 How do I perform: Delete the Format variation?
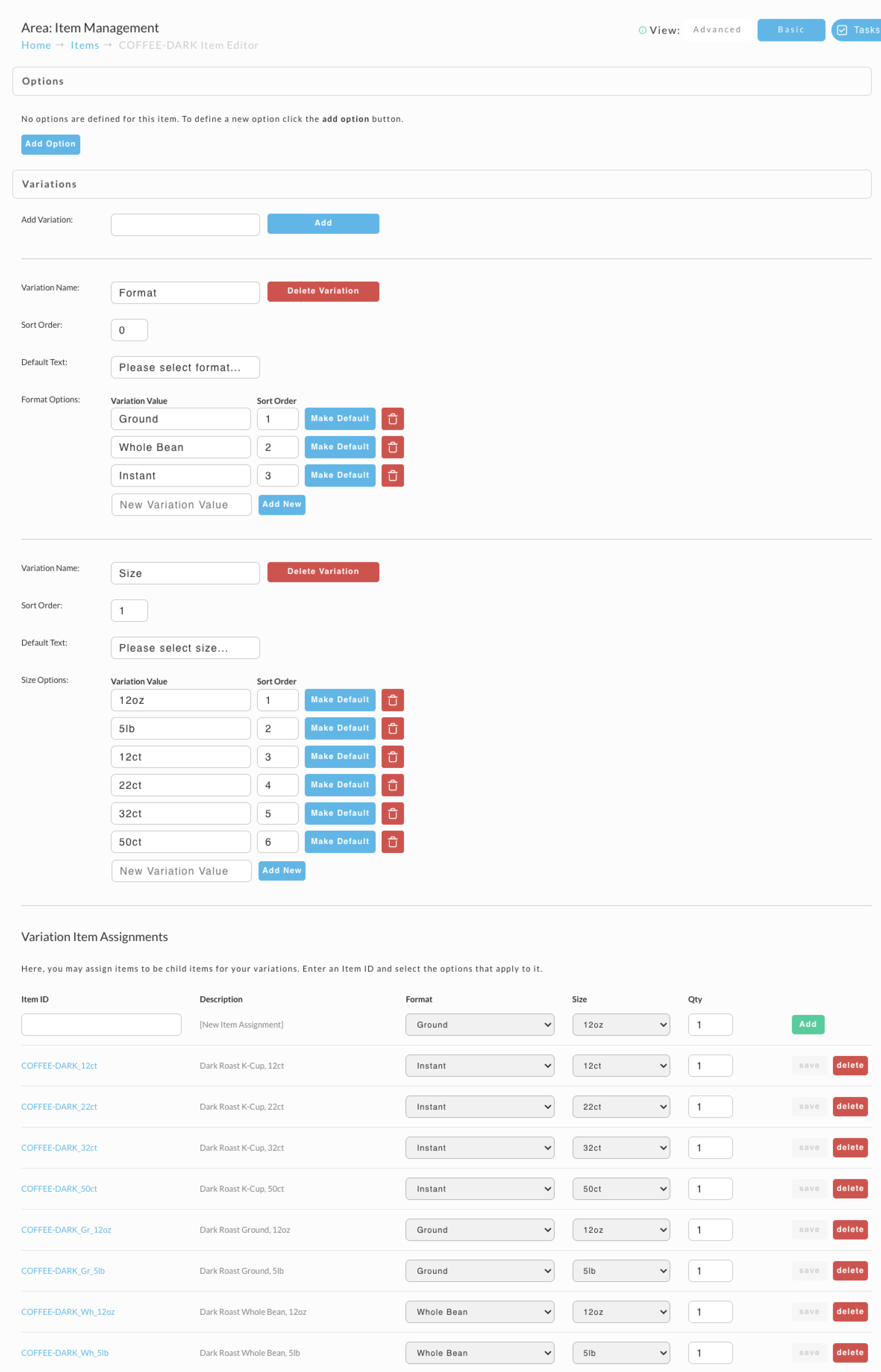tap(323, 291)
